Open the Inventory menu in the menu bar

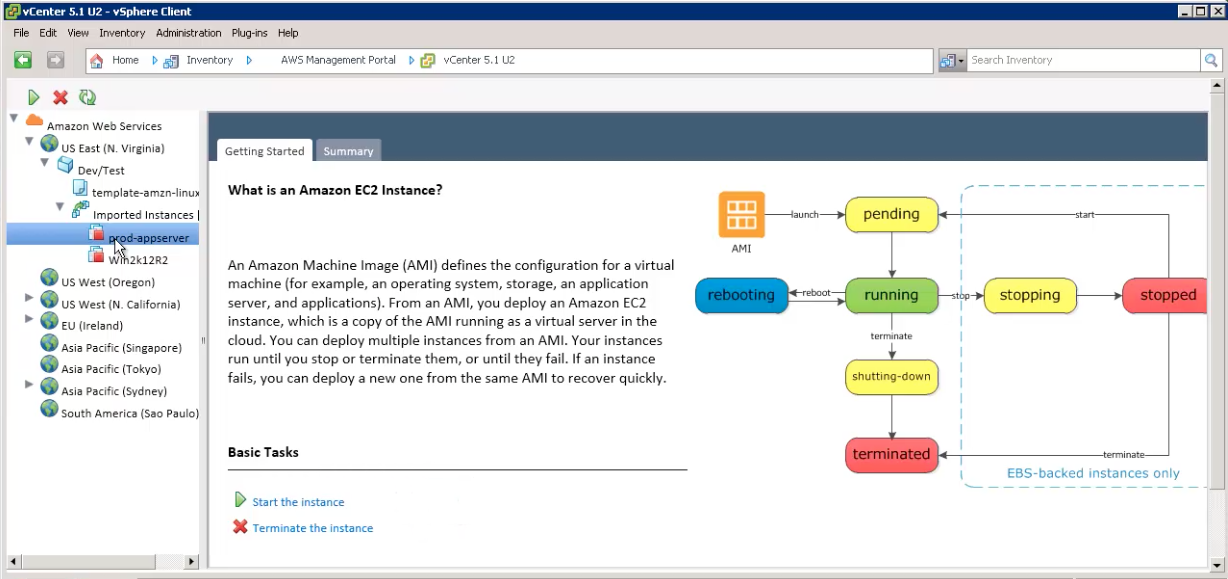pyautogui.click(x=122, y=33)
